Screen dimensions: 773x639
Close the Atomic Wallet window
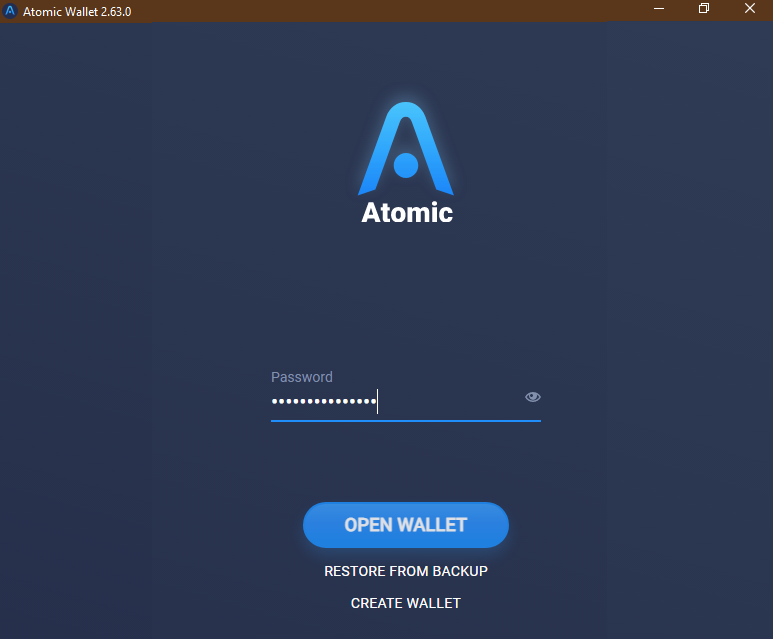750,9
